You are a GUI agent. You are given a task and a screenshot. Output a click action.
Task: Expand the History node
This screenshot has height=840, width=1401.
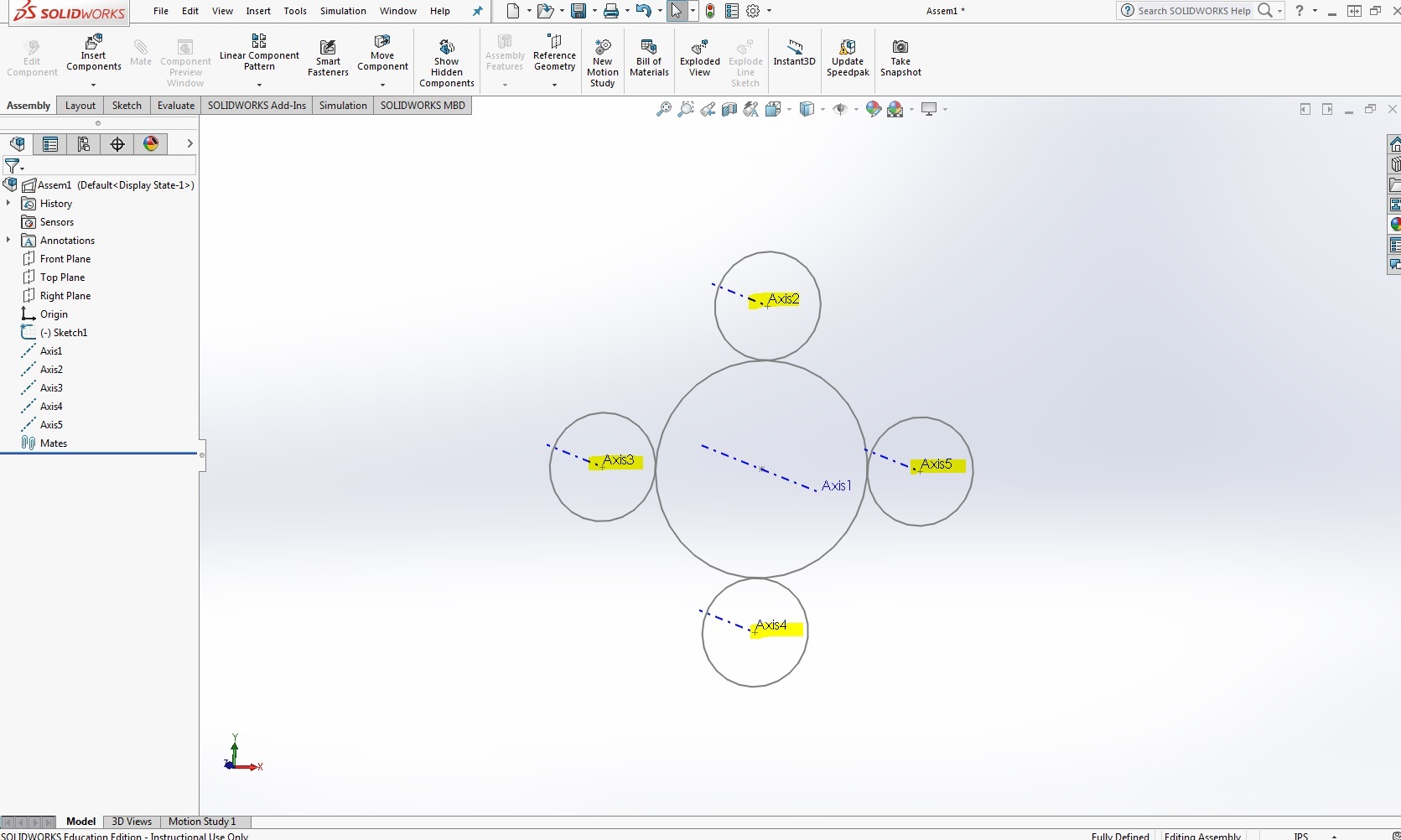click(8, 203)
